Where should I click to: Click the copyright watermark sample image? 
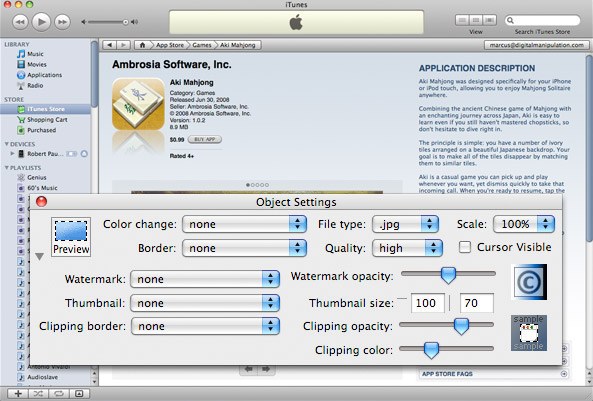pos(529,282)
